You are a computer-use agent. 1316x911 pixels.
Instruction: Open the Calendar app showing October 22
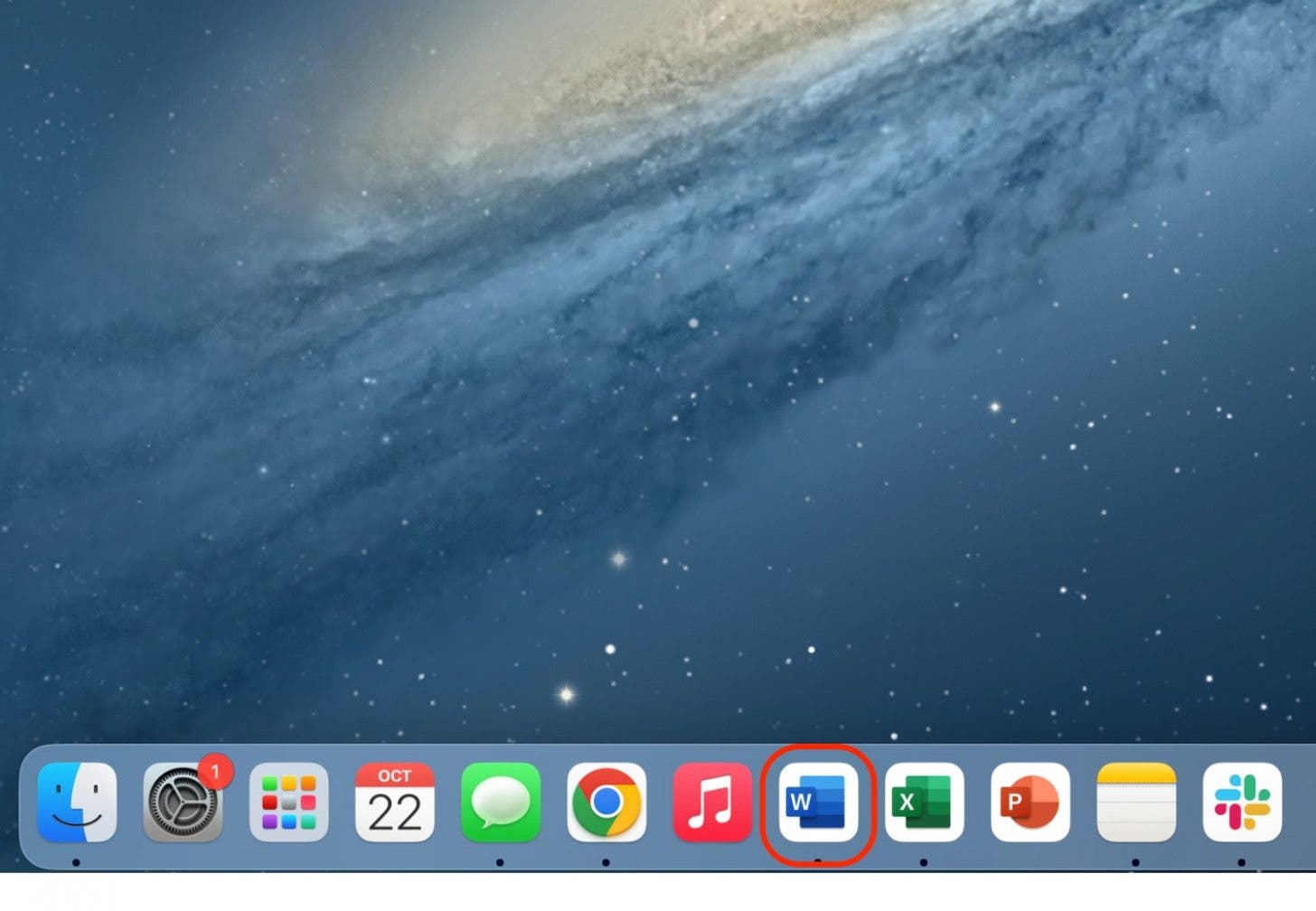[x=395, y=803]
